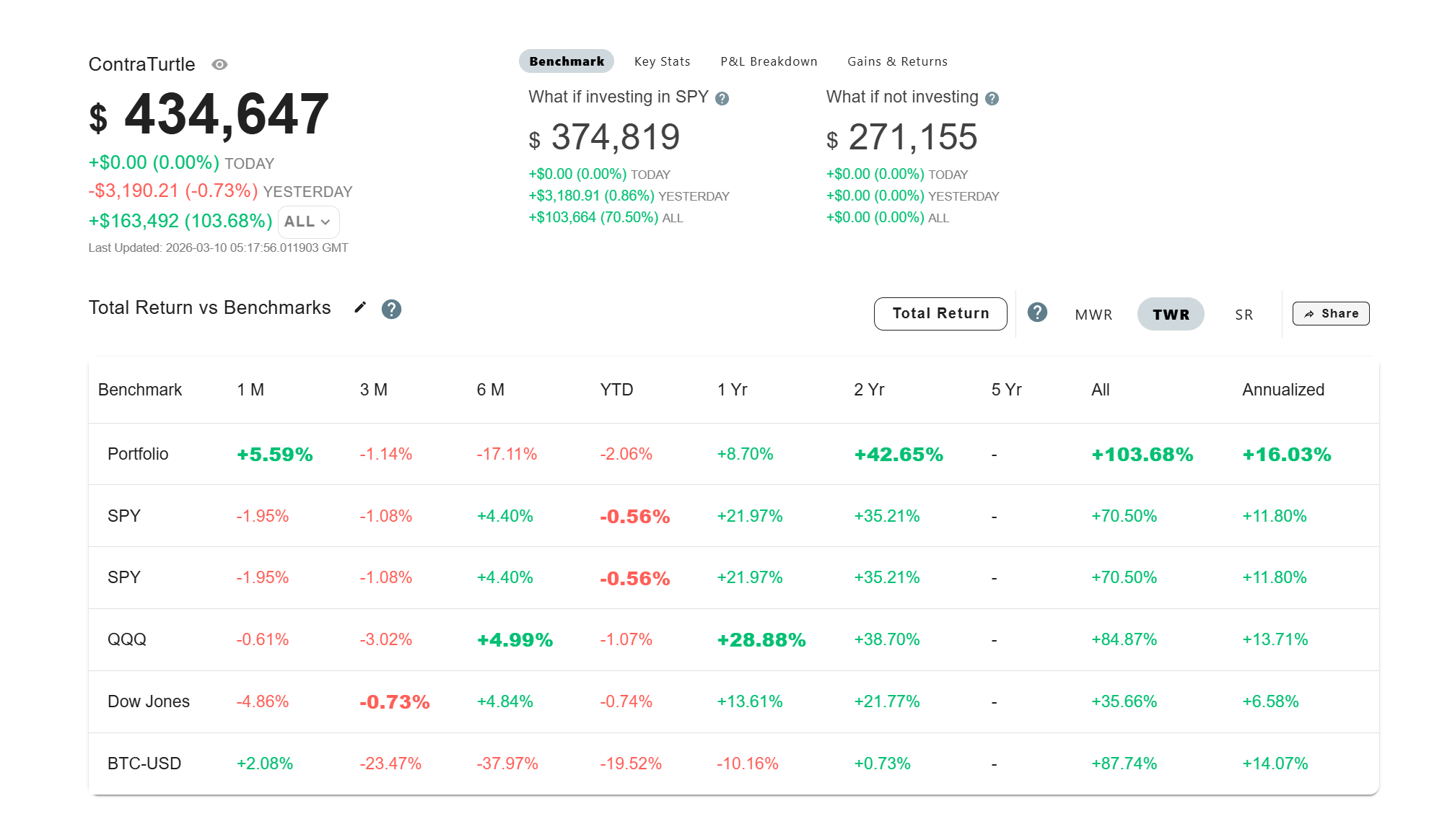Select the TWR return mode
This screenshot has width=1455, height=840.
pos(1170,315)
